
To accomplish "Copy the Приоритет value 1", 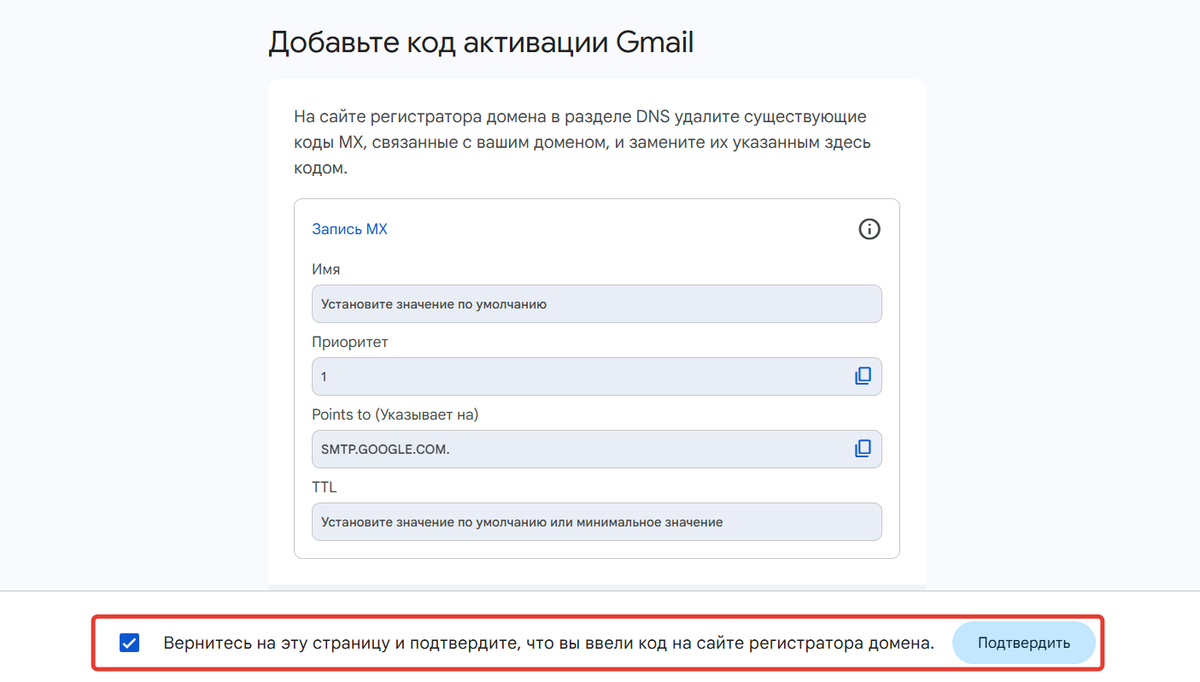I will [863, 376].
